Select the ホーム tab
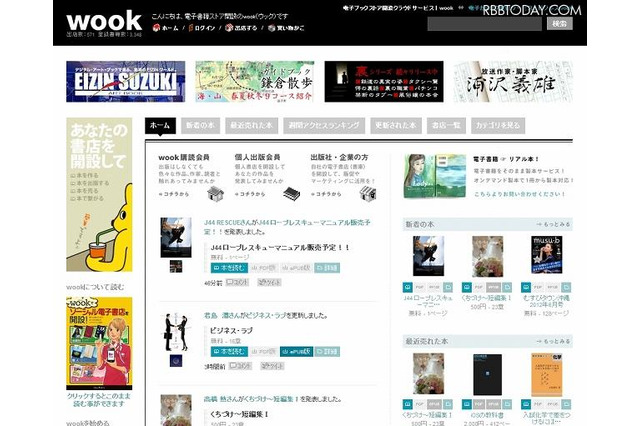 160,126
